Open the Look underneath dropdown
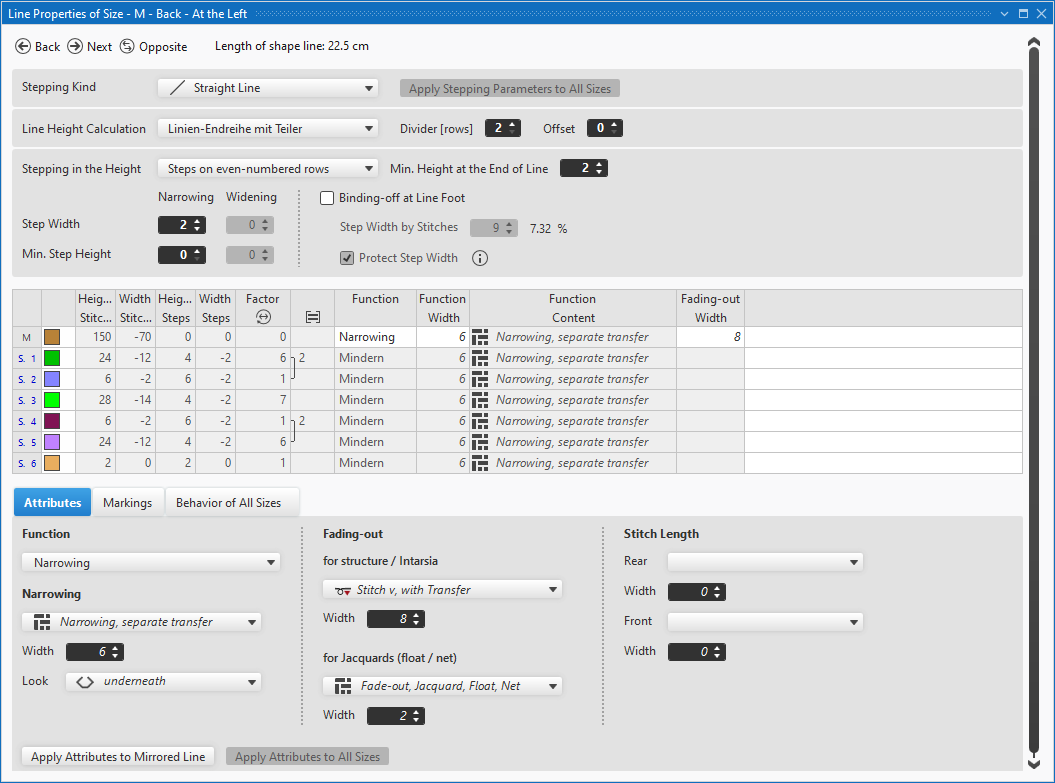The width and height of the screenshot is (1055, 783). click(x=163, y=682)
